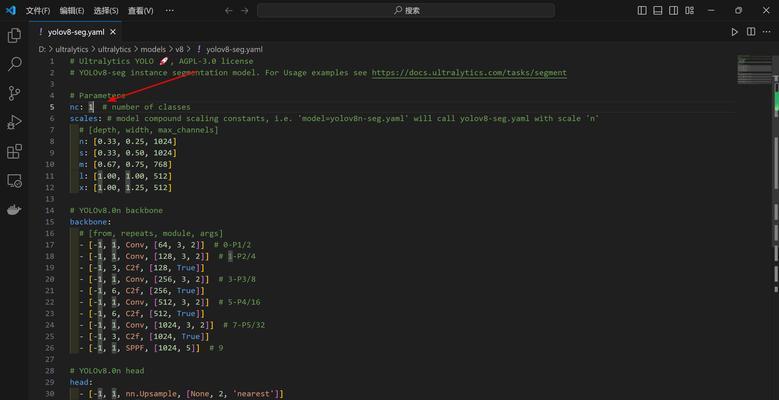Image resolution: width=779 pixels, height=400 pixels.
Task: Click the '# 7-P5/32' comment on line 24
Action: pyautogui.click(x=244, y=325)
